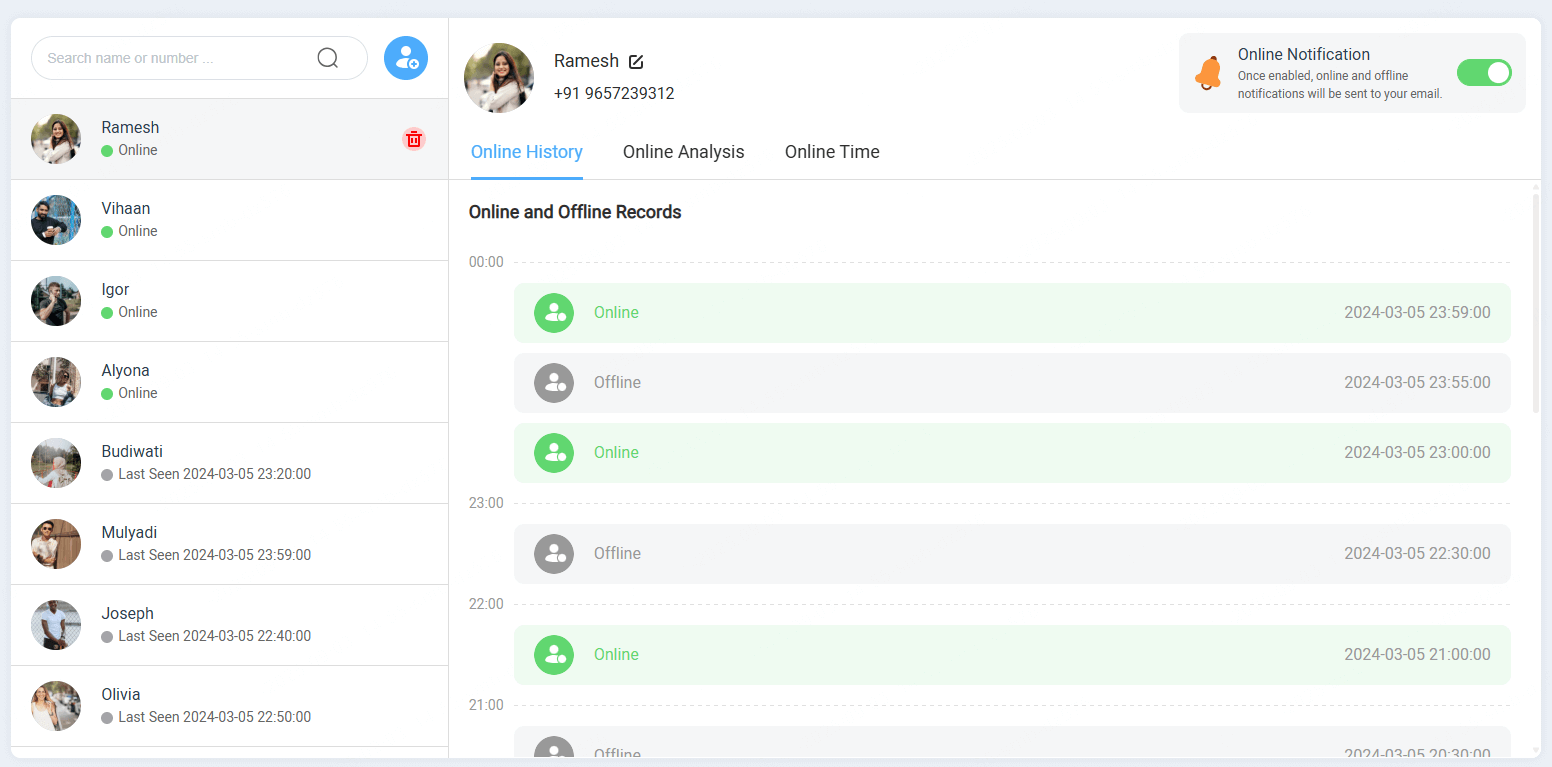Open Budiwati's contact entry
This screenshot has height=767, width=1552.
click(x=229, y=463)
